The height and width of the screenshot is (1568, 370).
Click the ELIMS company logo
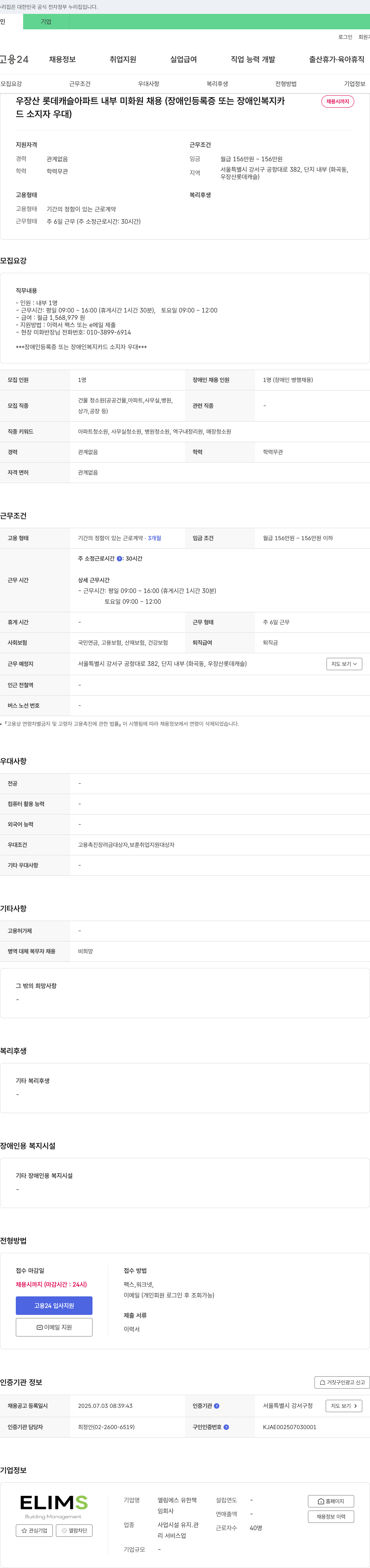[x=54, y=1507]
